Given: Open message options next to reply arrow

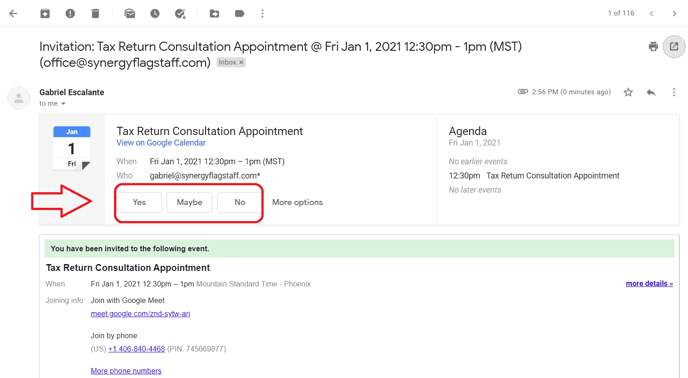Looking at the screenshot, I should (x=674, y=92).
